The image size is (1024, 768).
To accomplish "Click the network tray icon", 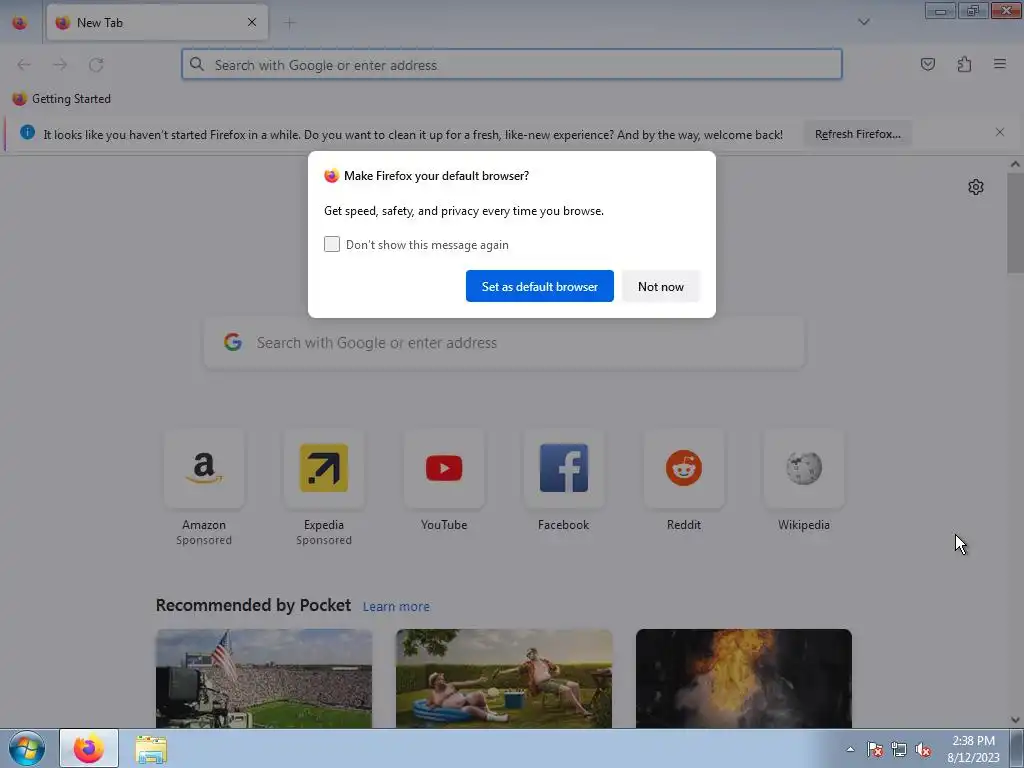I will pos(899,749).
